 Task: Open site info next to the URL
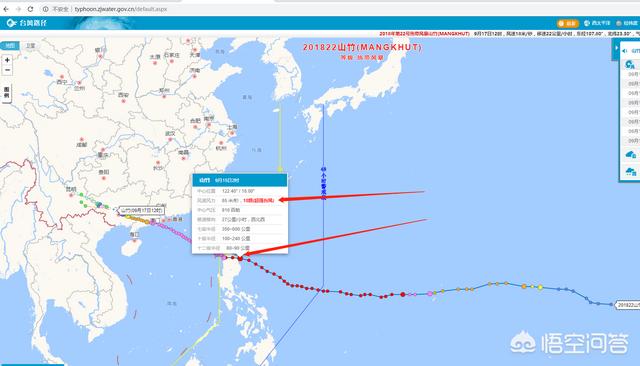pos(45,9)
